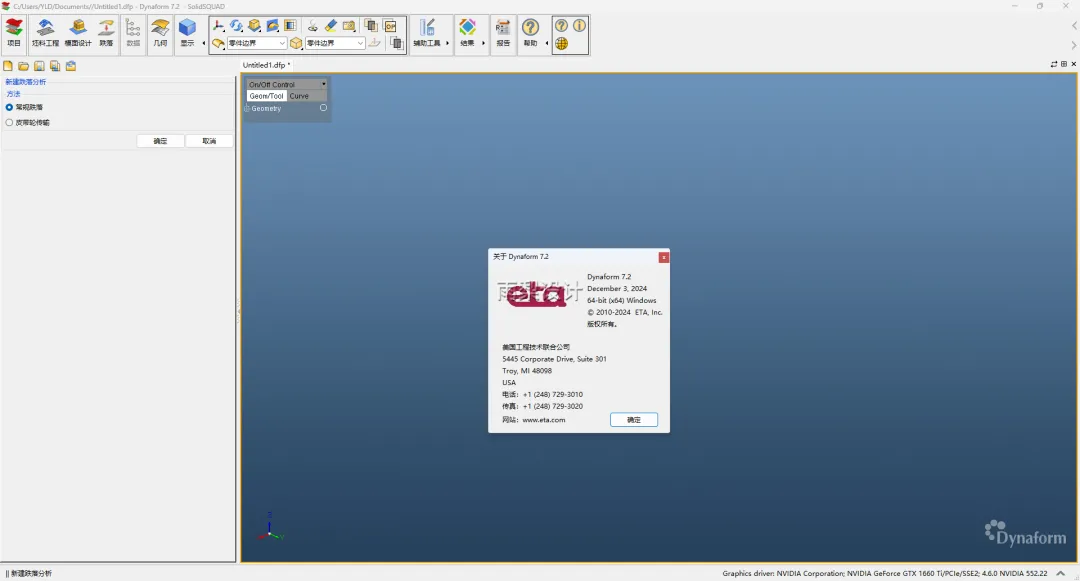Click the 新建跌落分析 heading text
Image resolution: width=1080 pixels, height=581 pixels.
(25, 82)
